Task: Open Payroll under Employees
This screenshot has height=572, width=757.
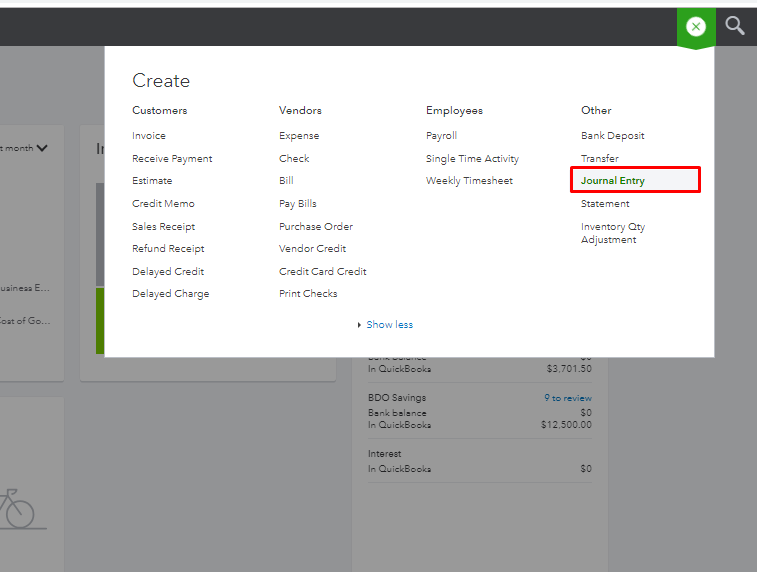Action: (441, 136)
